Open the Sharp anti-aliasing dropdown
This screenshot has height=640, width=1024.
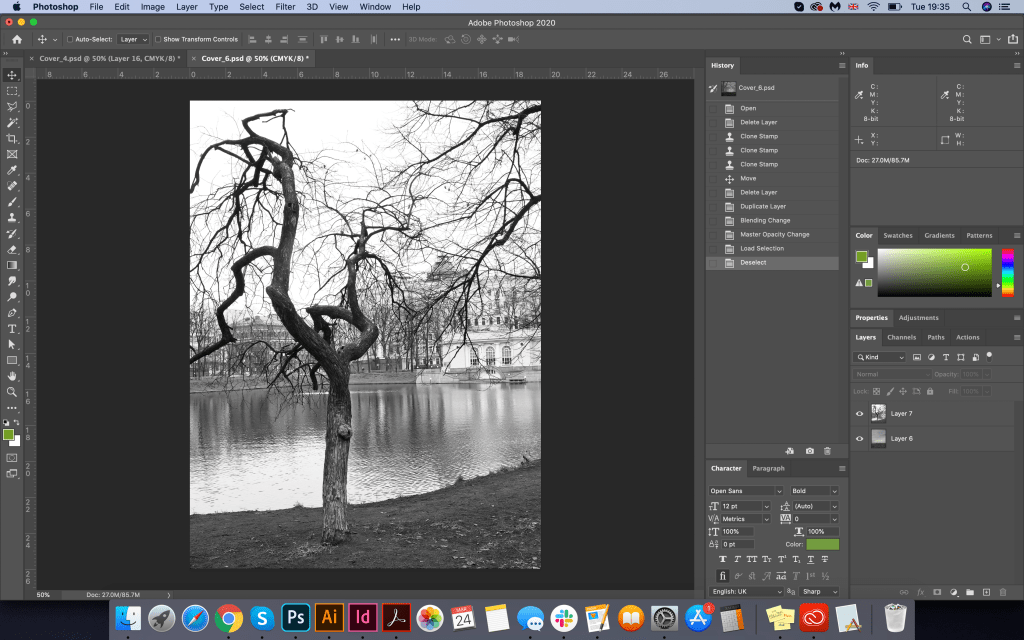tap(819, 591)
